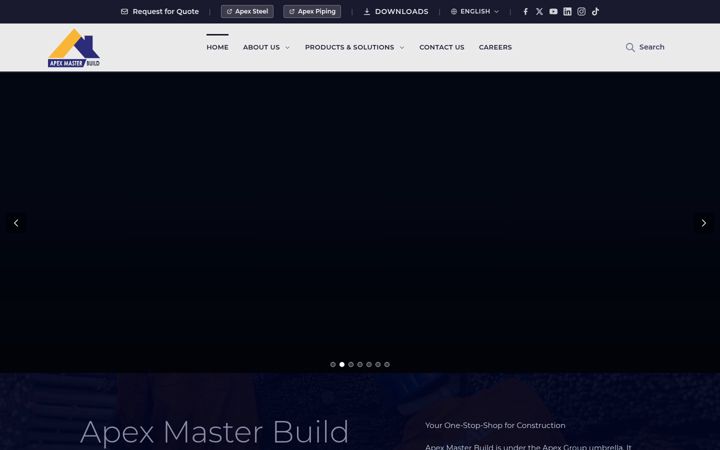This screenshot has width=720, height=450.
Task: Select the first carousel dot
Action: tap(333, 365)
